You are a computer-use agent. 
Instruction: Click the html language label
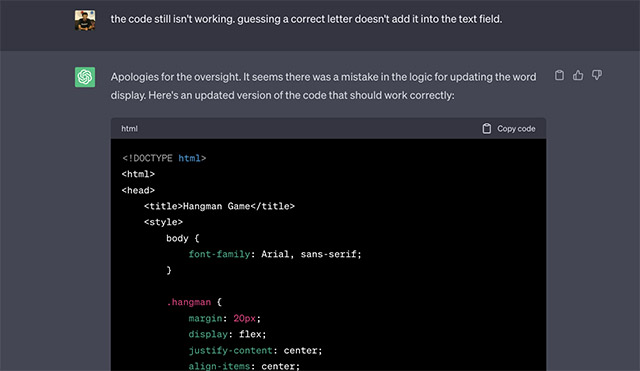tap(129, 129)
